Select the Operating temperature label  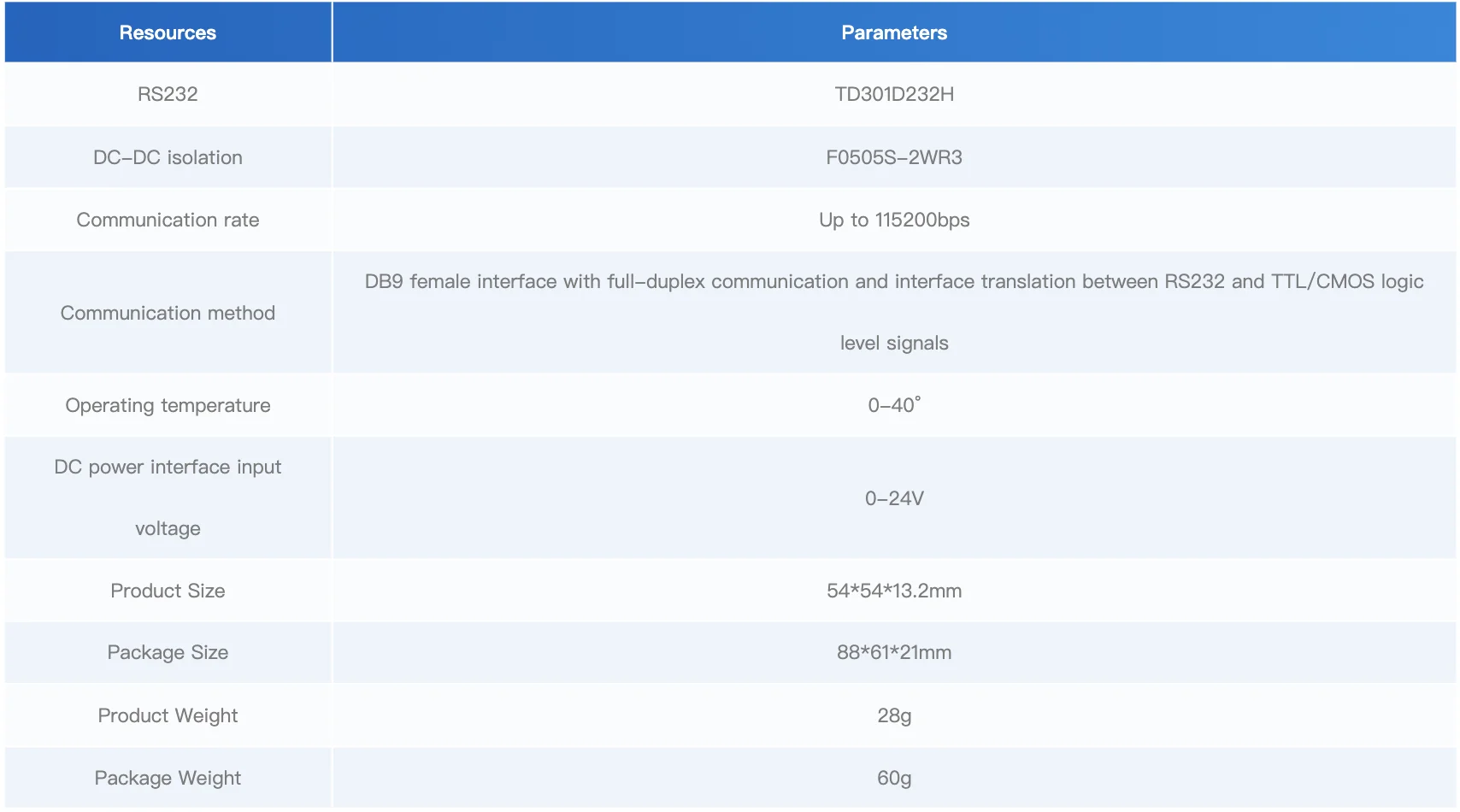[x=168, y=405]
